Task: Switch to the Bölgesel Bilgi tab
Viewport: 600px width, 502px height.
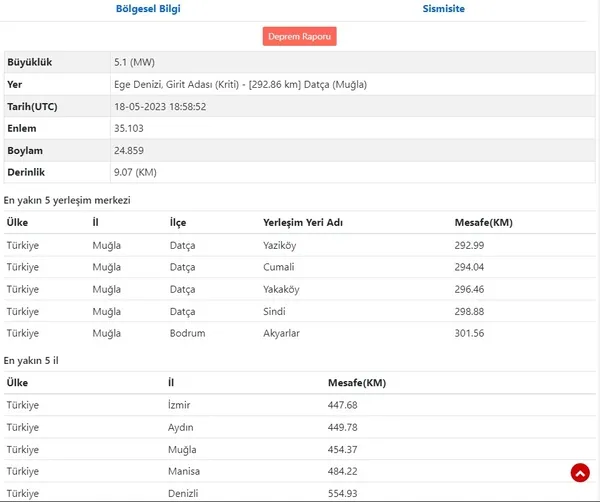Action: pyautogui.click(x=149, y=9)
